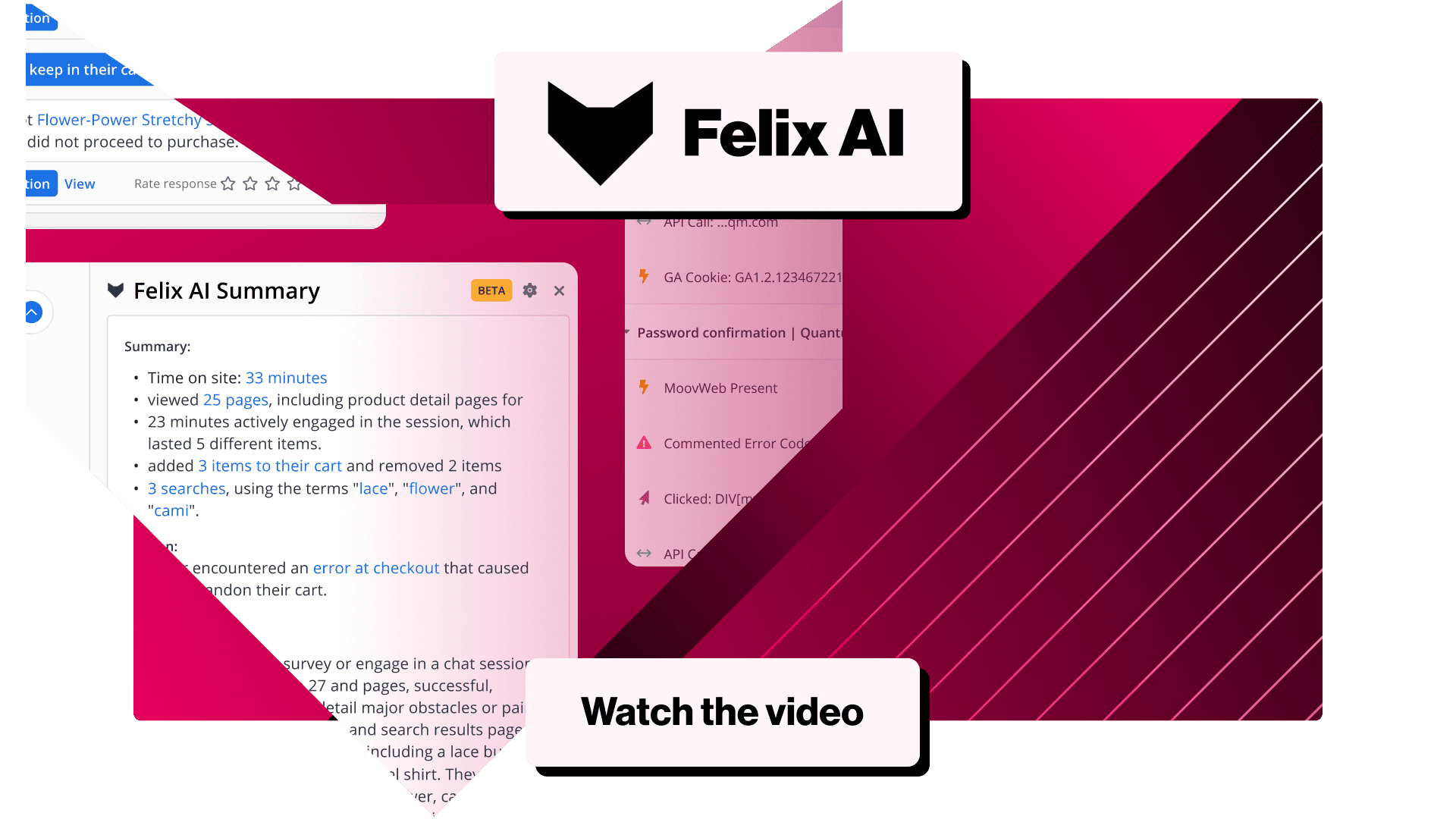Click the warning triangle icon next to Commented Error Code
This screenshot has height=819, width=1456.
(642, 442)
